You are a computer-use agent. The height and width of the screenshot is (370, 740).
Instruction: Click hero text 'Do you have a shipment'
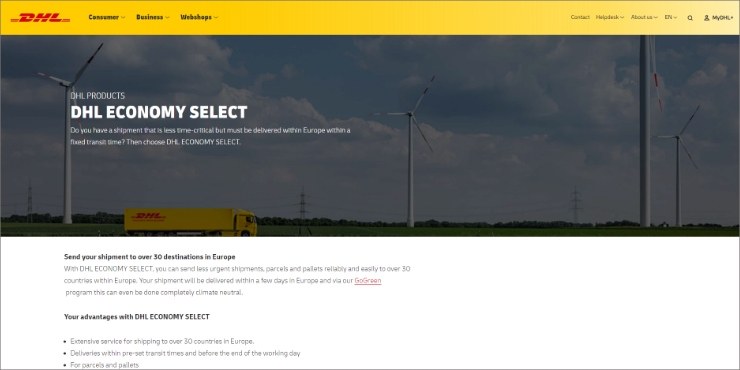tap(210, 136)
